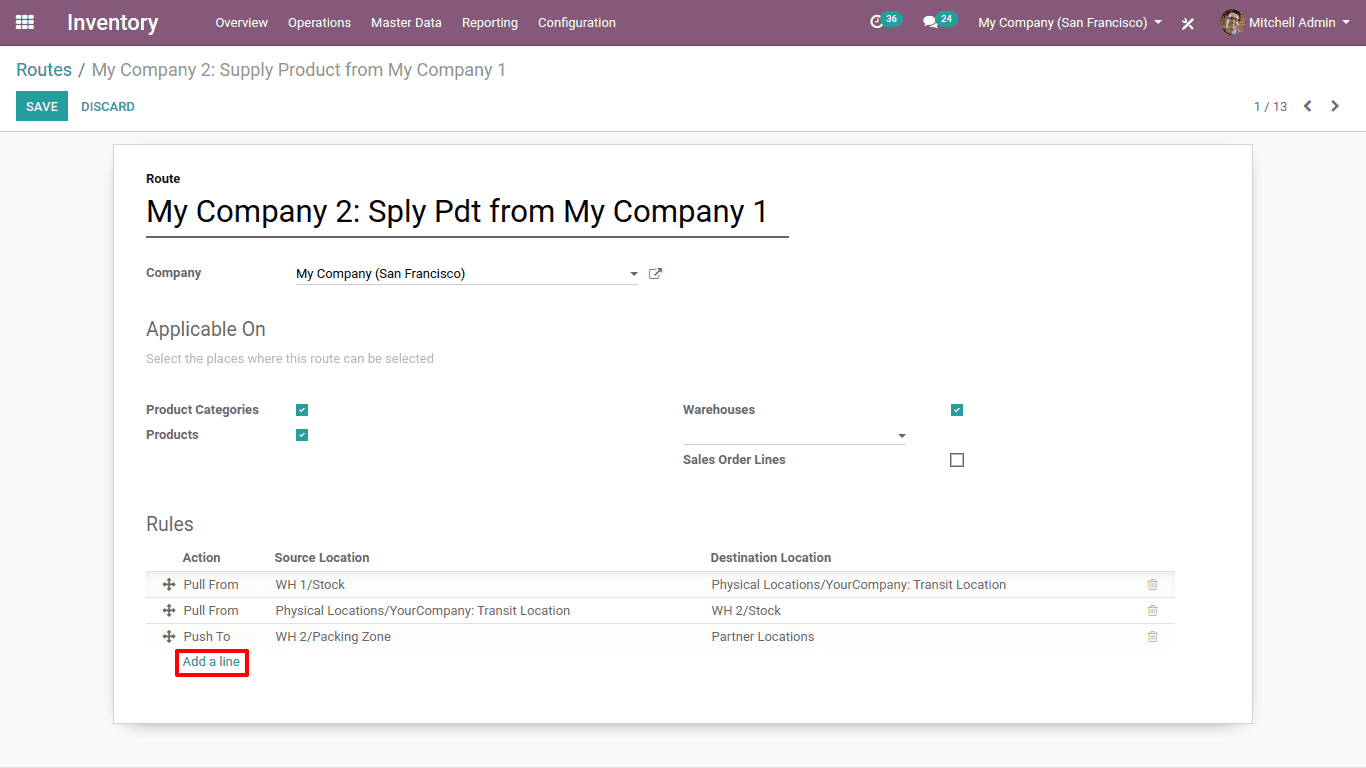Image resolution: width=1366 pixels, height=768 pixels.
Task: Go to previous record with left arrow
Action: pyautogui.click(x=1307, y=106)
